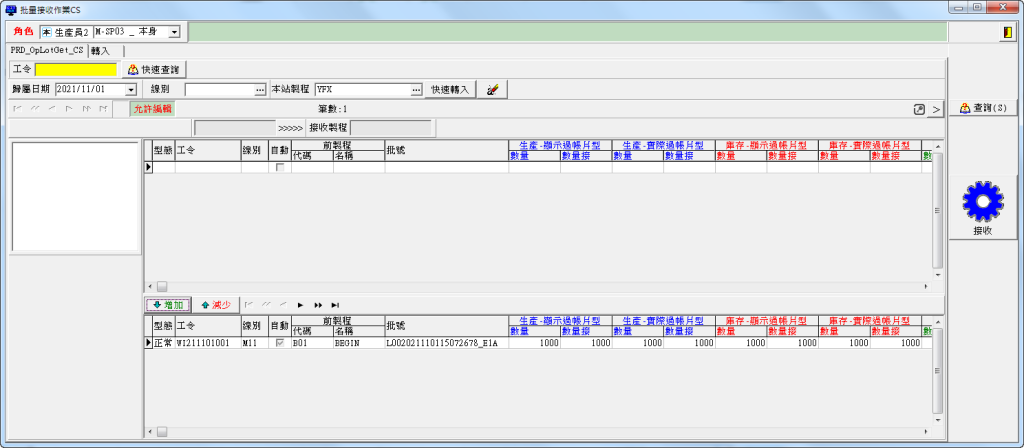This screenshot has width=1024, height=448.
Task: Click the blue gear 接收 icon
Action: click(x=982, y=205)
